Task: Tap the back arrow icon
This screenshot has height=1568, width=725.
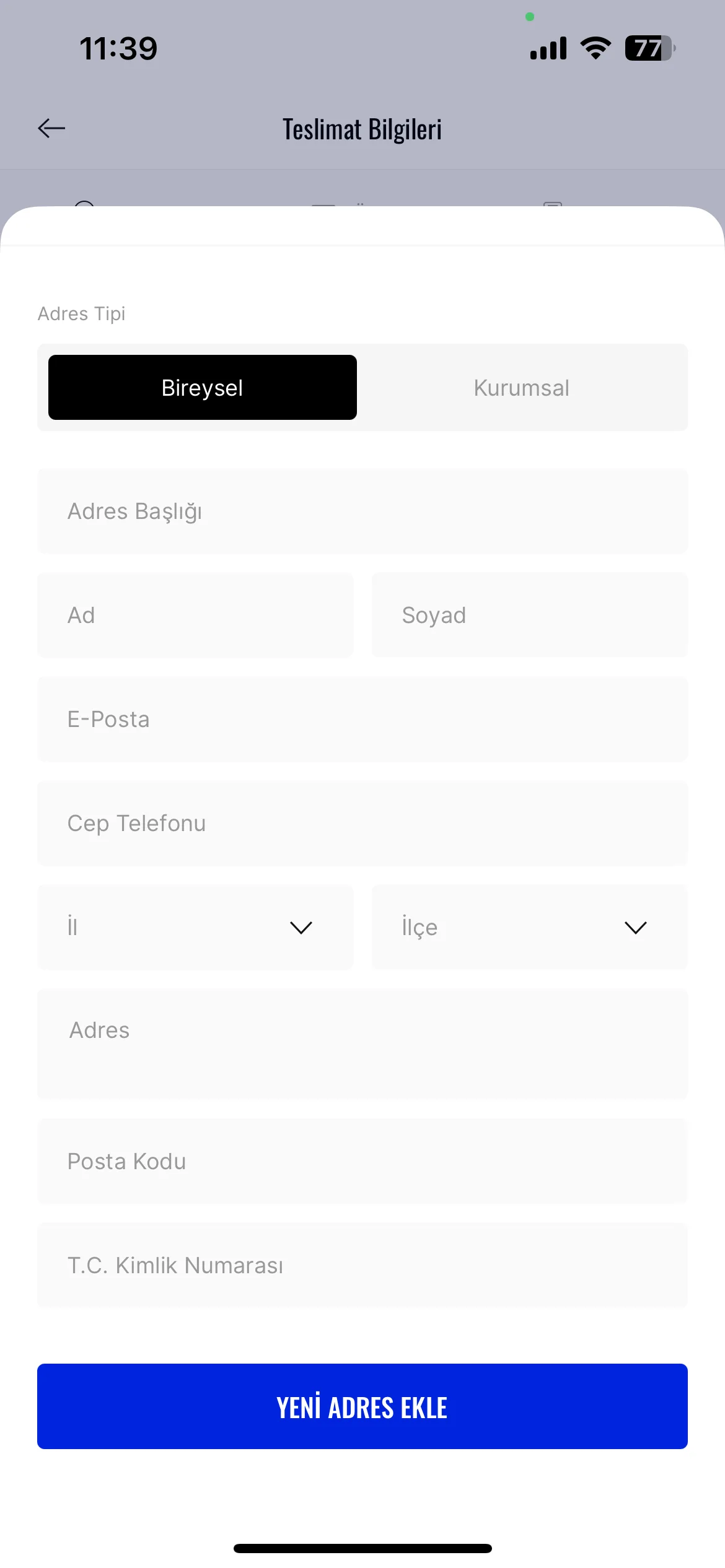Action: [51, 128]
